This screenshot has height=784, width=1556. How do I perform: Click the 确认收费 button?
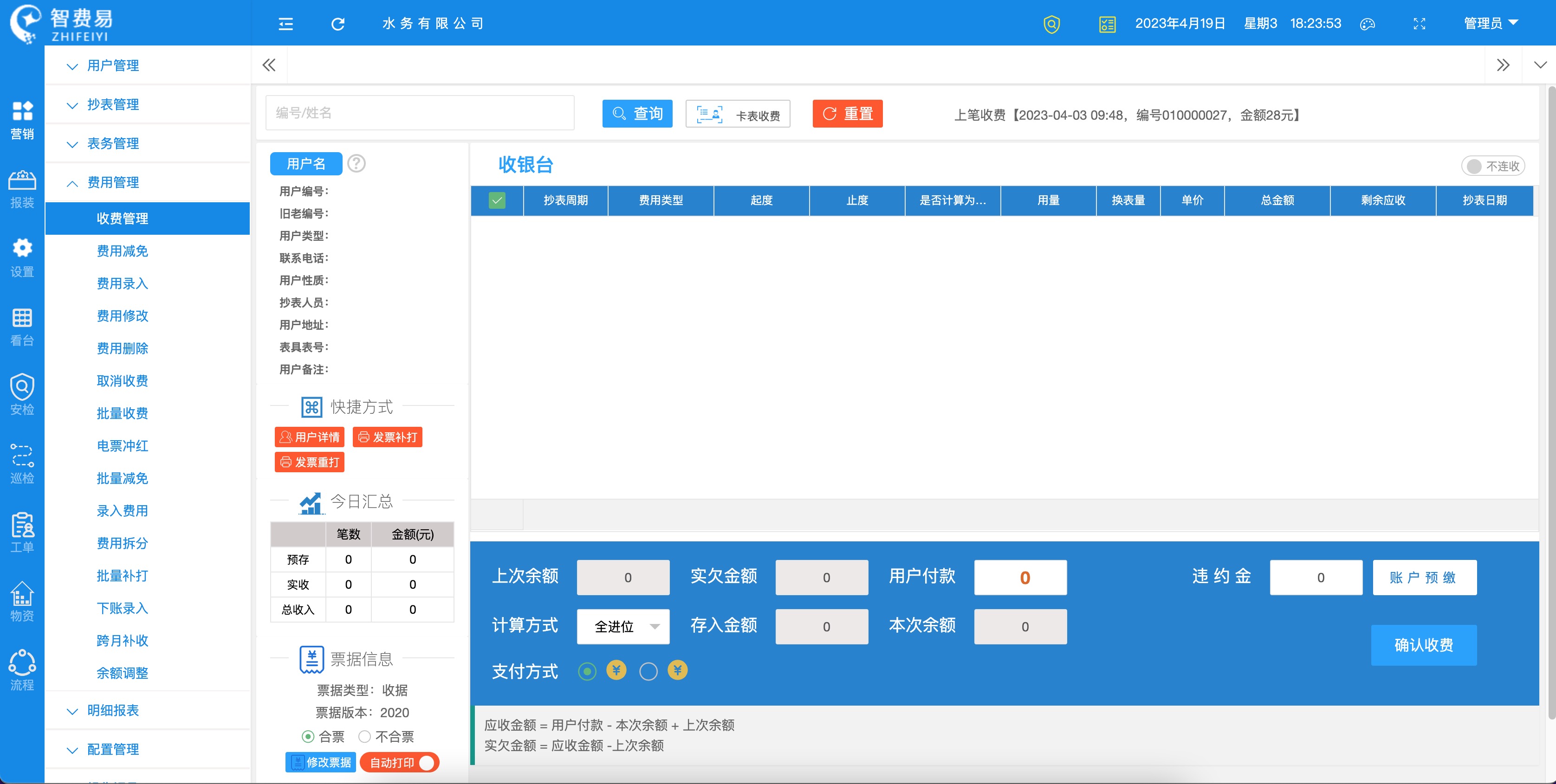[x=1424, y=645]
